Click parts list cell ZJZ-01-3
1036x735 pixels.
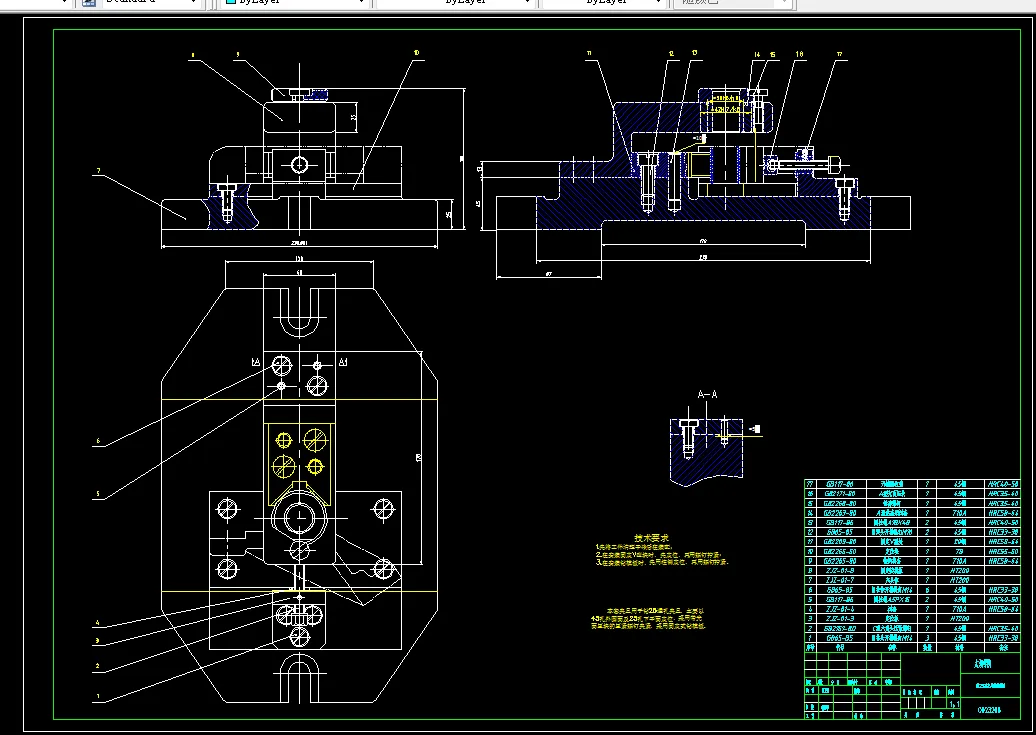coord(840,619)
